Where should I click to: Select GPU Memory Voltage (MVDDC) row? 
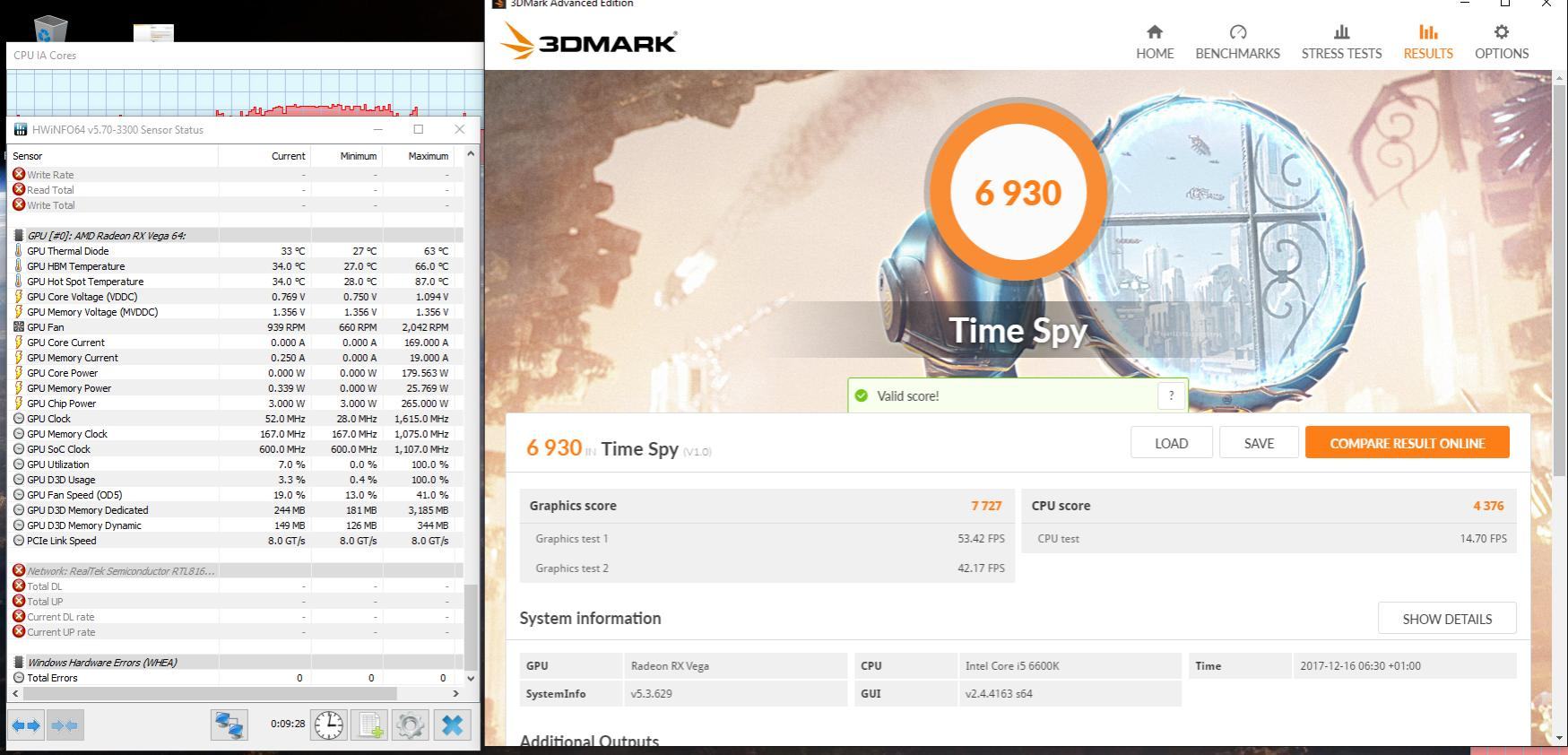pos(236,312)
